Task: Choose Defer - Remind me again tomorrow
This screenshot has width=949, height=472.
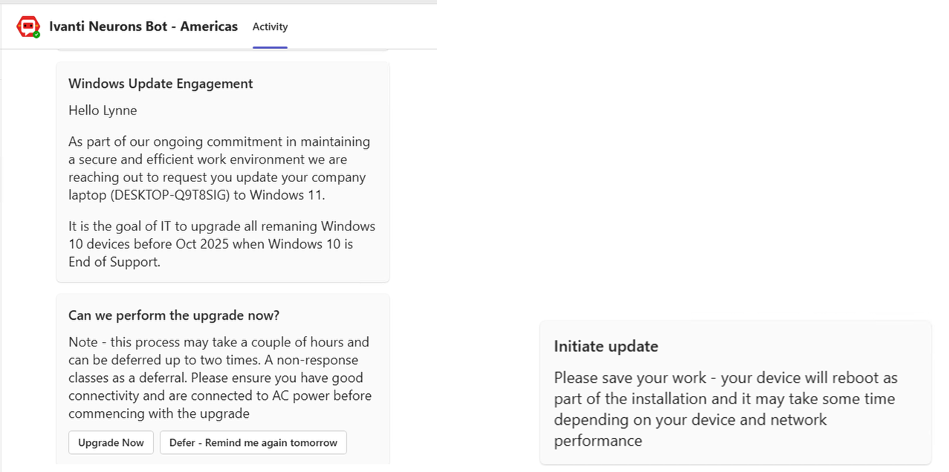Action: click(253, 442)
